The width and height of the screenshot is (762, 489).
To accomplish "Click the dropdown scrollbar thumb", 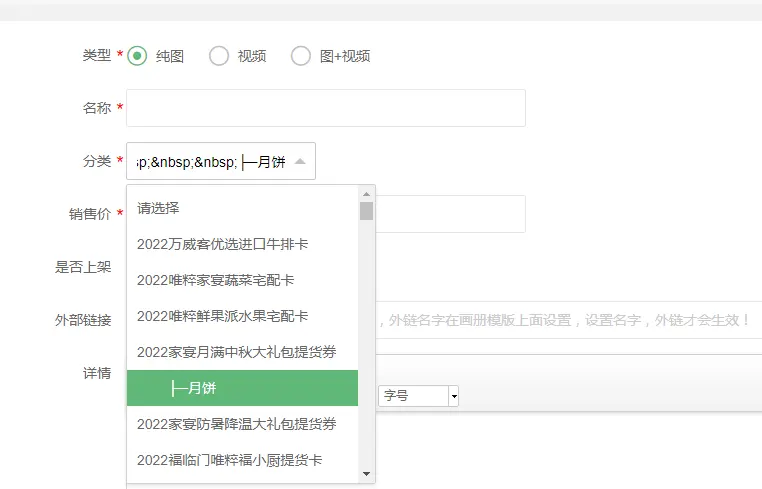I will (x=367, y=210).
